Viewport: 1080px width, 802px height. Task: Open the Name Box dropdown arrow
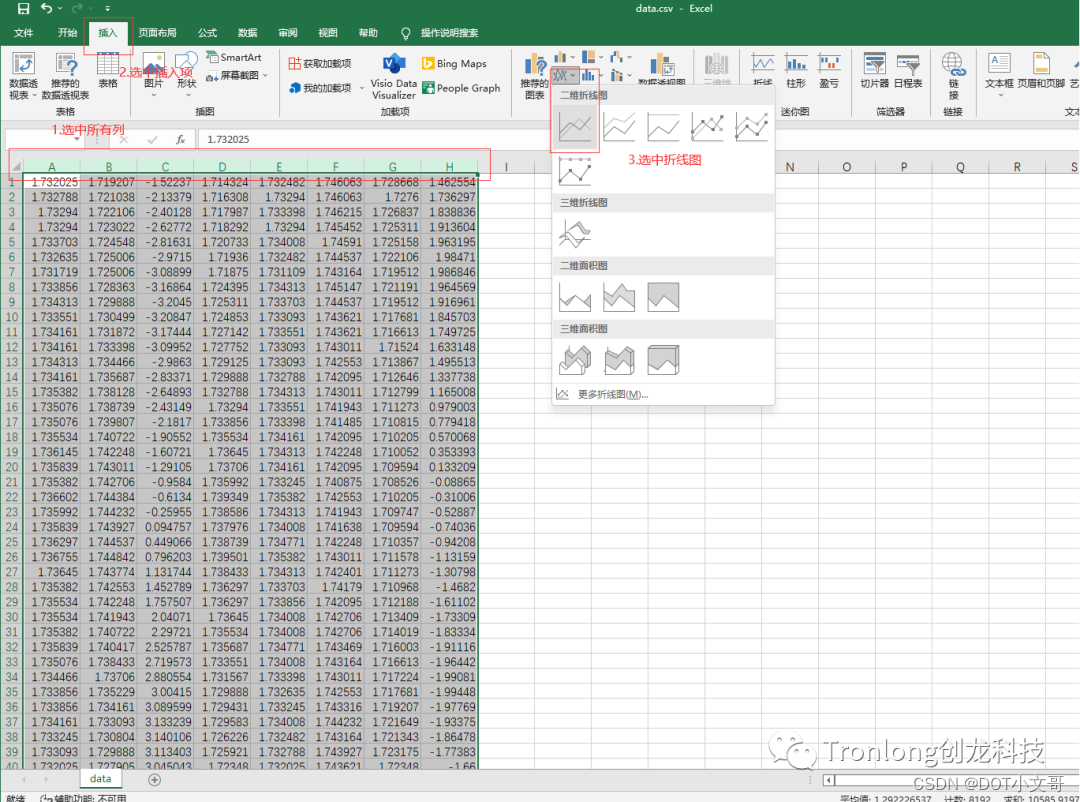click(x=77, y=139)
